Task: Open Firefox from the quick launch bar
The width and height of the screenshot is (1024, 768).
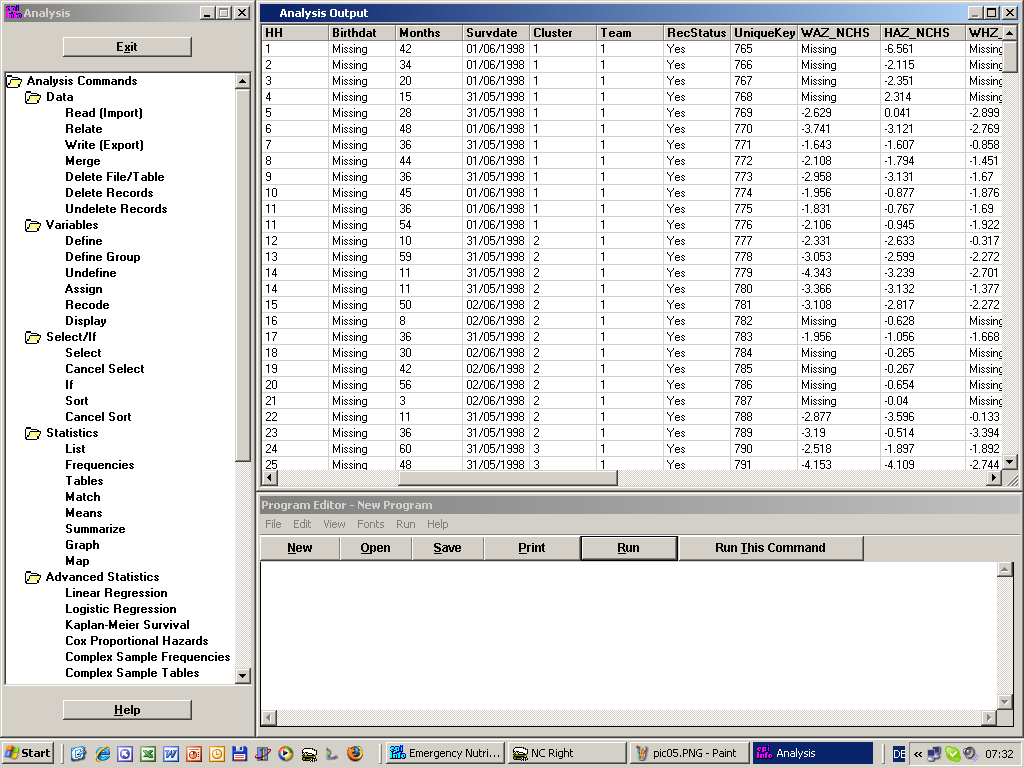Action: (355, 754)
